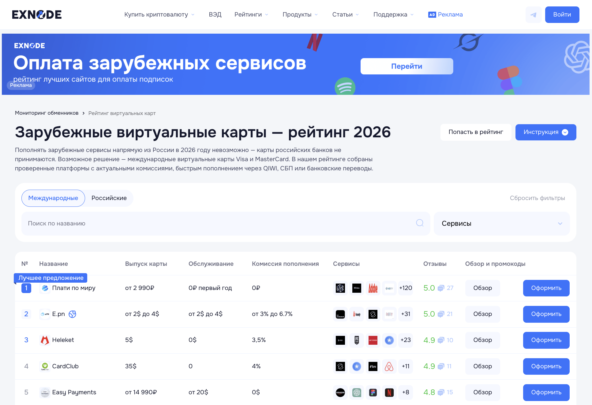Click the EXNODE logo in header
Image resolution: width=592 pixels, height=405 pixels.
pos(37,15)
